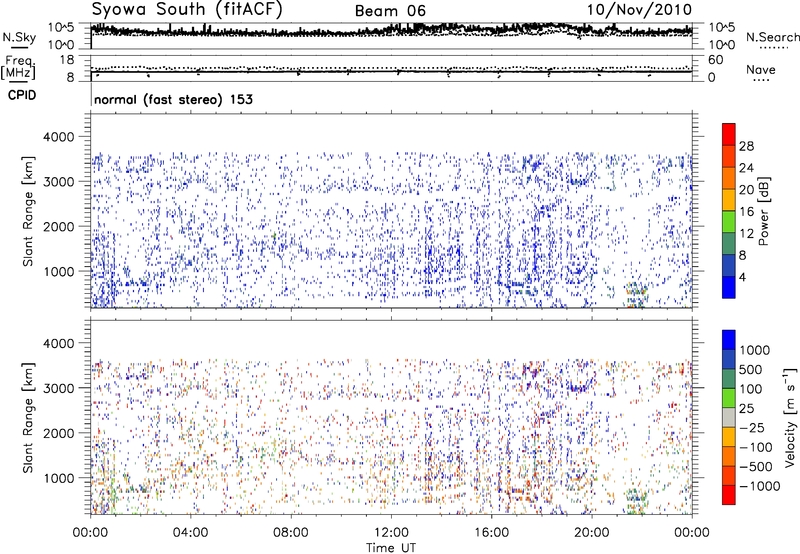The width and height of the screenshot is (800, 554).
Task: Click the 'normal (fast stereo) 153' text
Action: tap(173, 99)
